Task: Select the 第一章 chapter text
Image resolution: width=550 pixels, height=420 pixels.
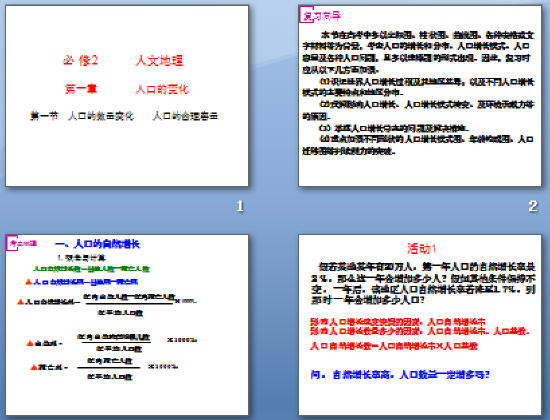Action: click(81, 89)
